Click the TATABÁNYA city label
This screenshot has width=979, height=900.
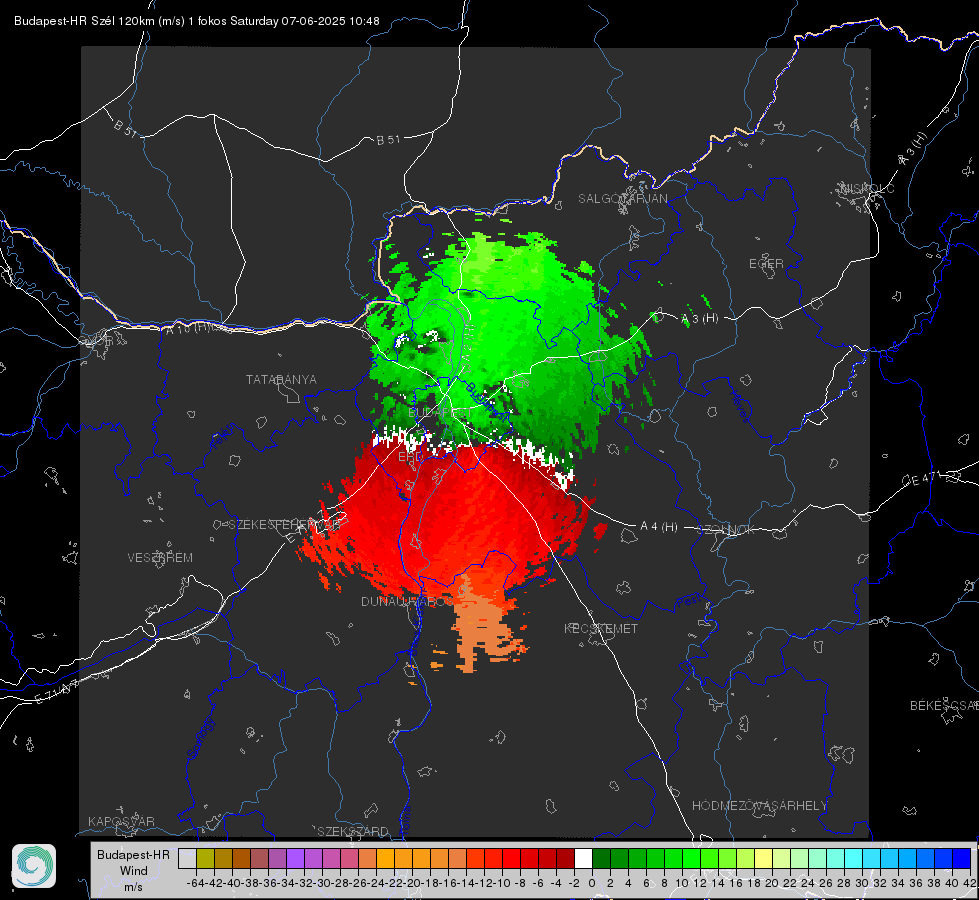(281, 380)
